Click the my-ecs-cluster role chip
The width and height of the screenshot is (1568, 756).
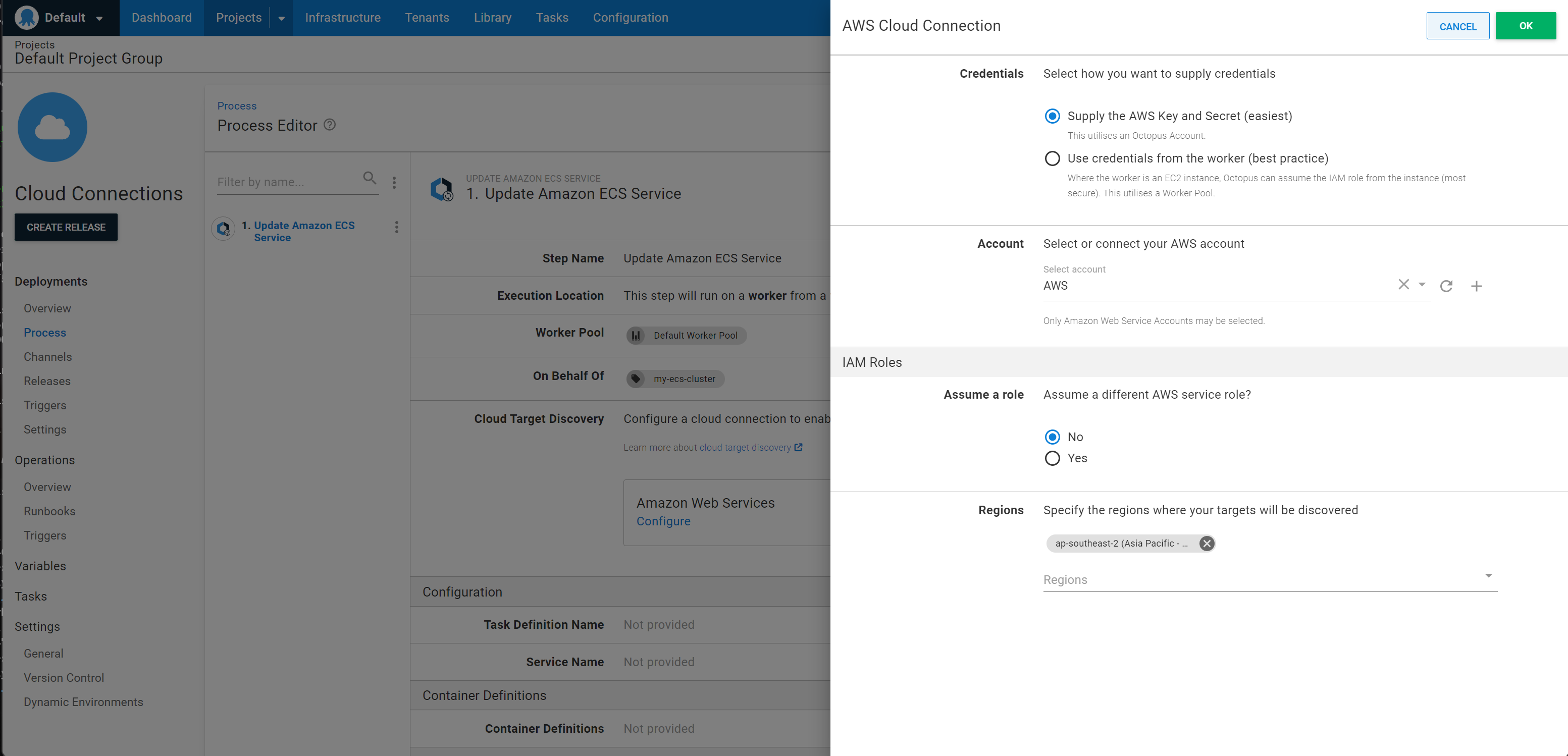[x=675, y=379]
